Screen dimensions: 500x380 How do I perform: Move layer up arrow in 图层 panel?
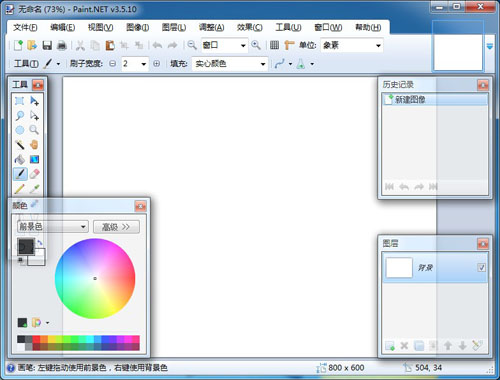tap(448, 346)
